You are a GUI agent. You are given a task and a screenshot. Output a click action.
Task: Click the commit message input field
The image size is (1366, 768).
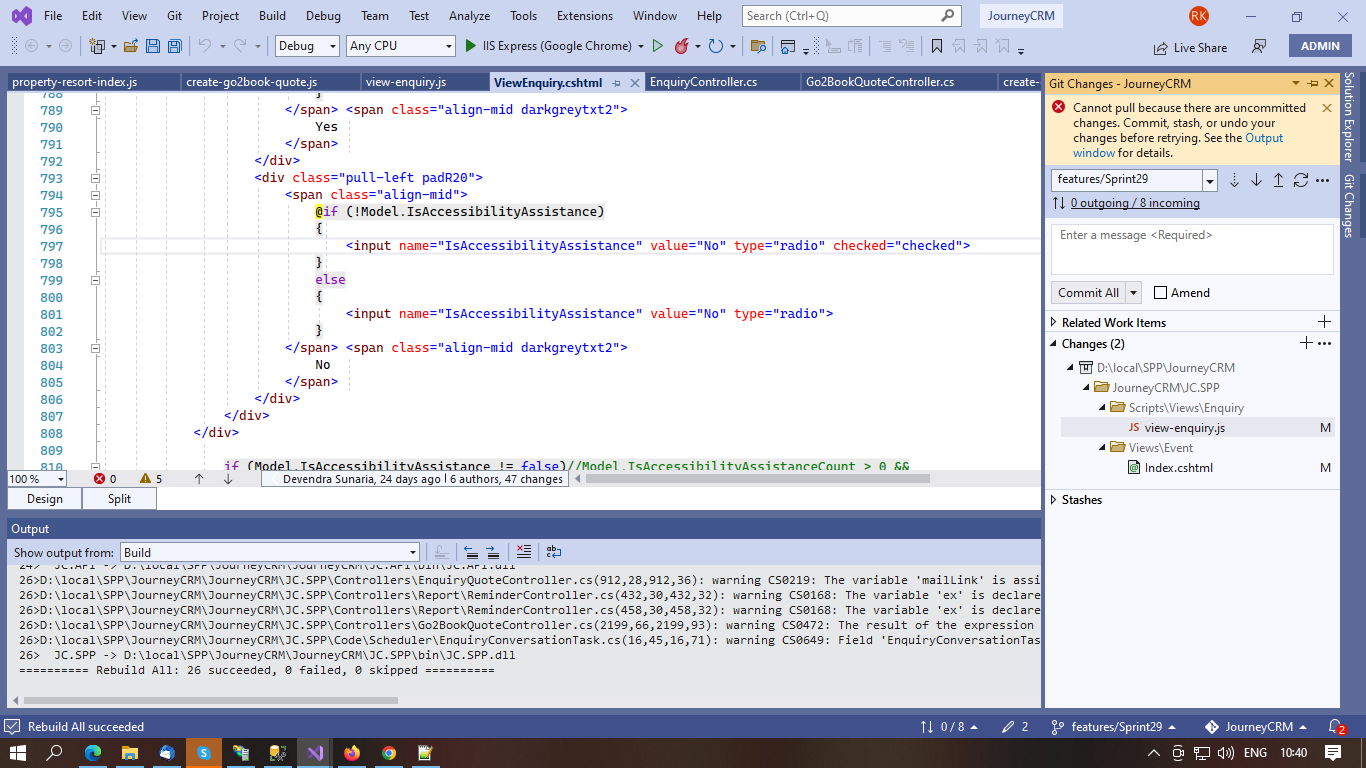coord(1191,248)
